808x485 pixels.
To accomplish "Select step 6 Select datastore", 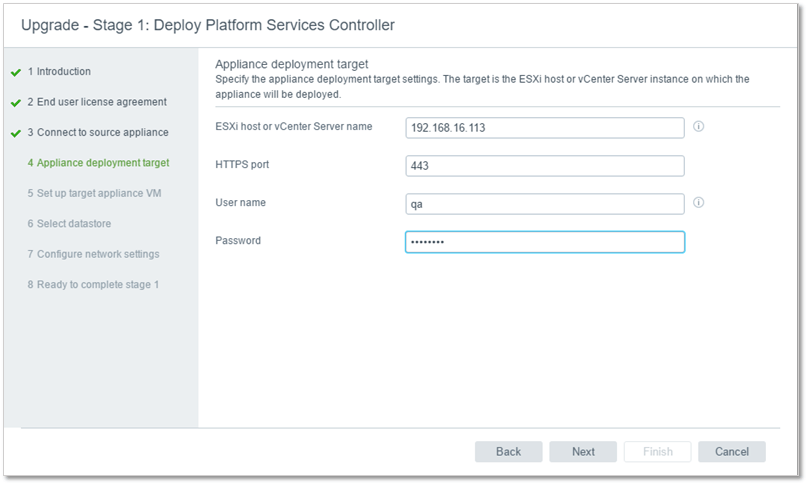I will click(x=69, y=224).
